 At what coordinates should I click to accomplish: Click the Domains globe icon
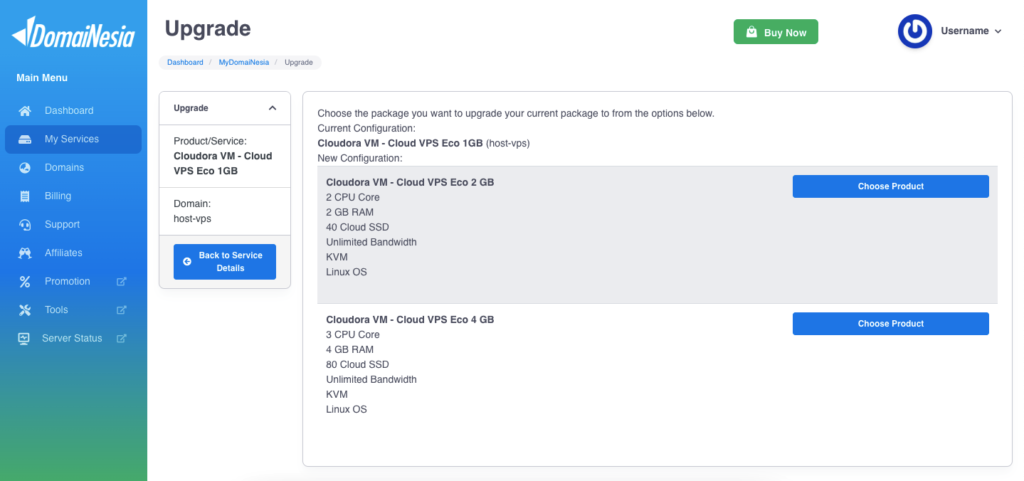[25, 168]
